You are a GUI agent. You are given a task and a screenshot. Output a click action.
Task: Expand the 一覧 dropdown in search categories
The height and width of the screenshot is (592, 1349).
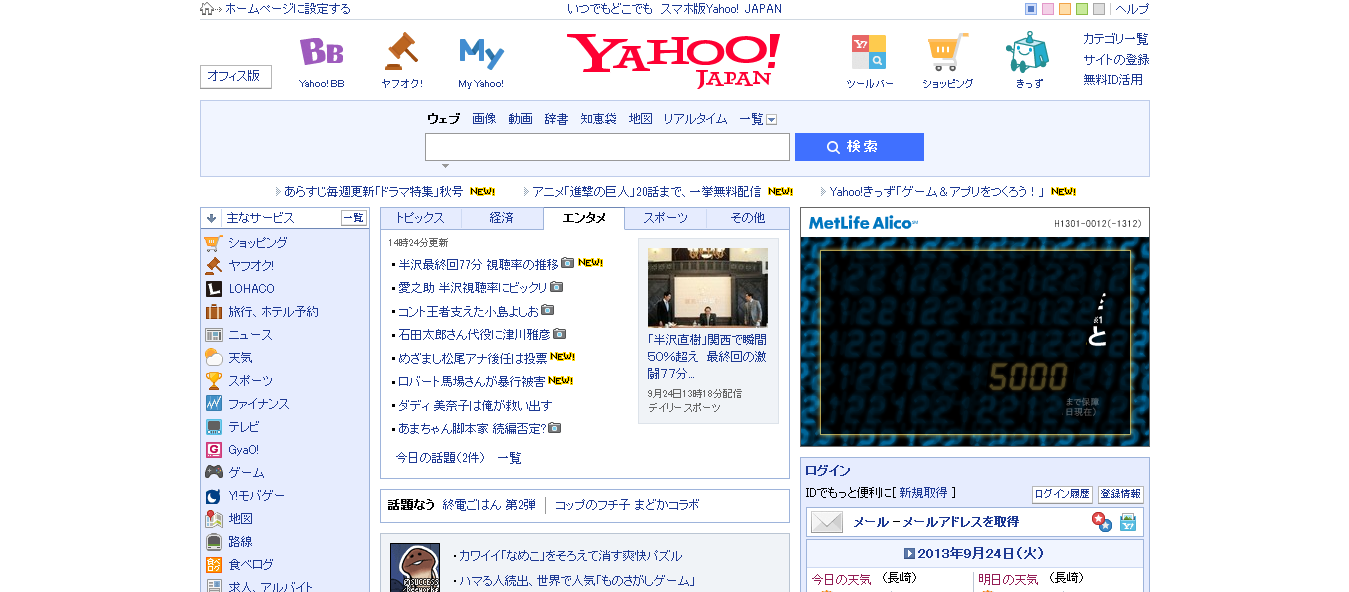click(772, 120)
